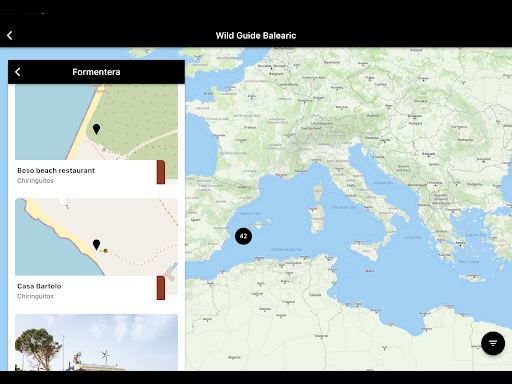Click the Mediterranean Sea label on map
Screen dimensions: 512x384
click(x=287, y=249)
